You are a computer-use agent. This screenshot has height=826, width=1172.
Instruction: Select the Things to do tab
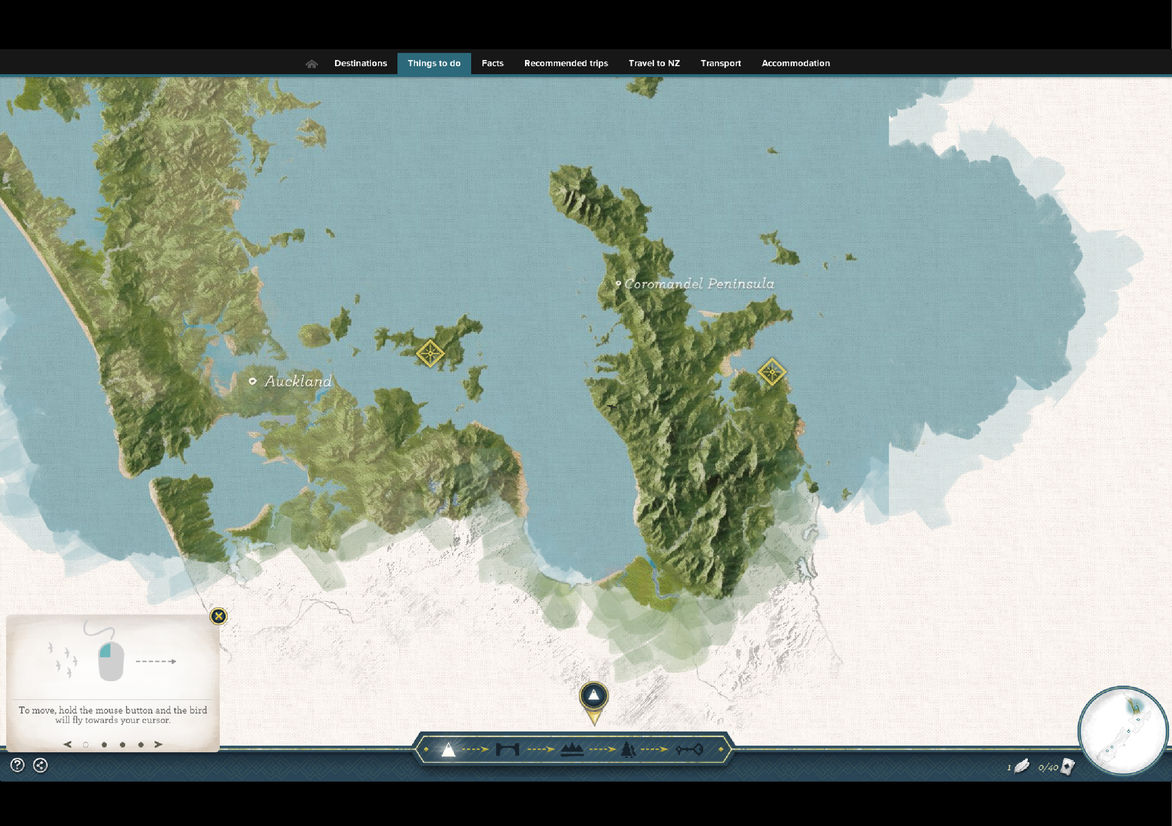point(434,64)
